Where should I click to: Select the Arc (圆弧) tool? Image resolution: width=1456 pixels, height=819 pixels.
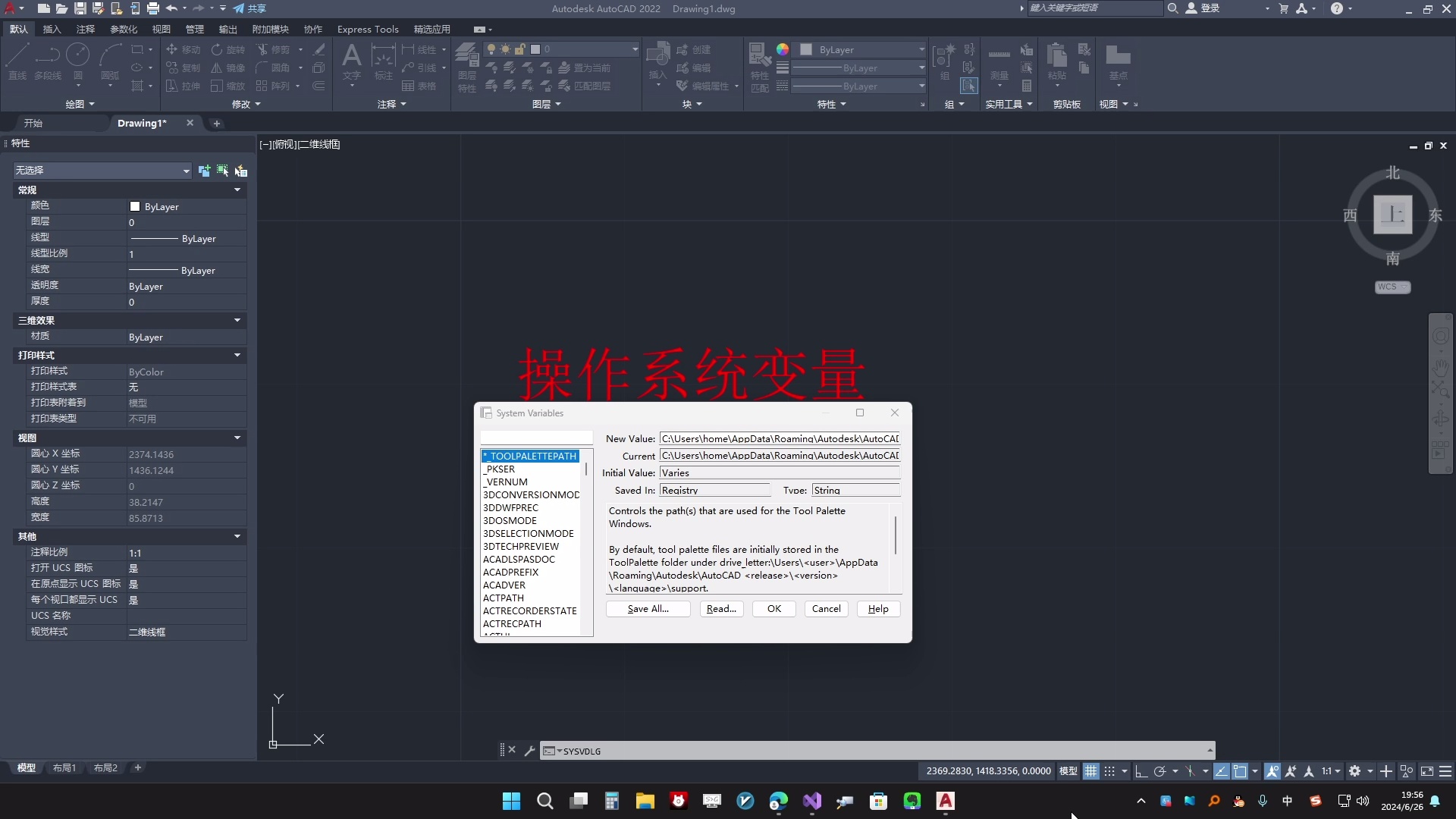[110, 61]
